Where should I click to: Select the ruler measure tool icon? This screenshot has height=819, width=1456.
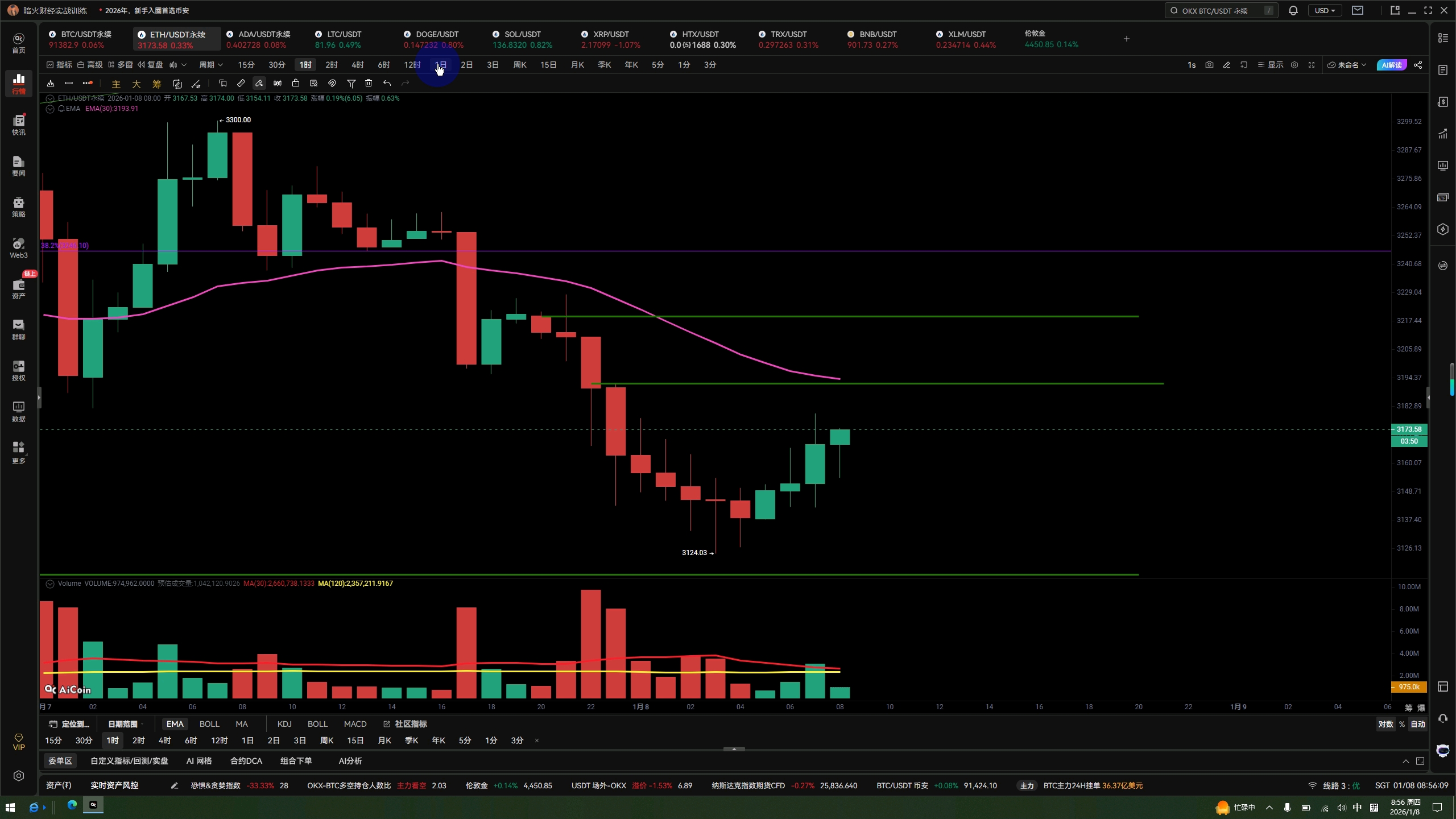tap(241, 84)
